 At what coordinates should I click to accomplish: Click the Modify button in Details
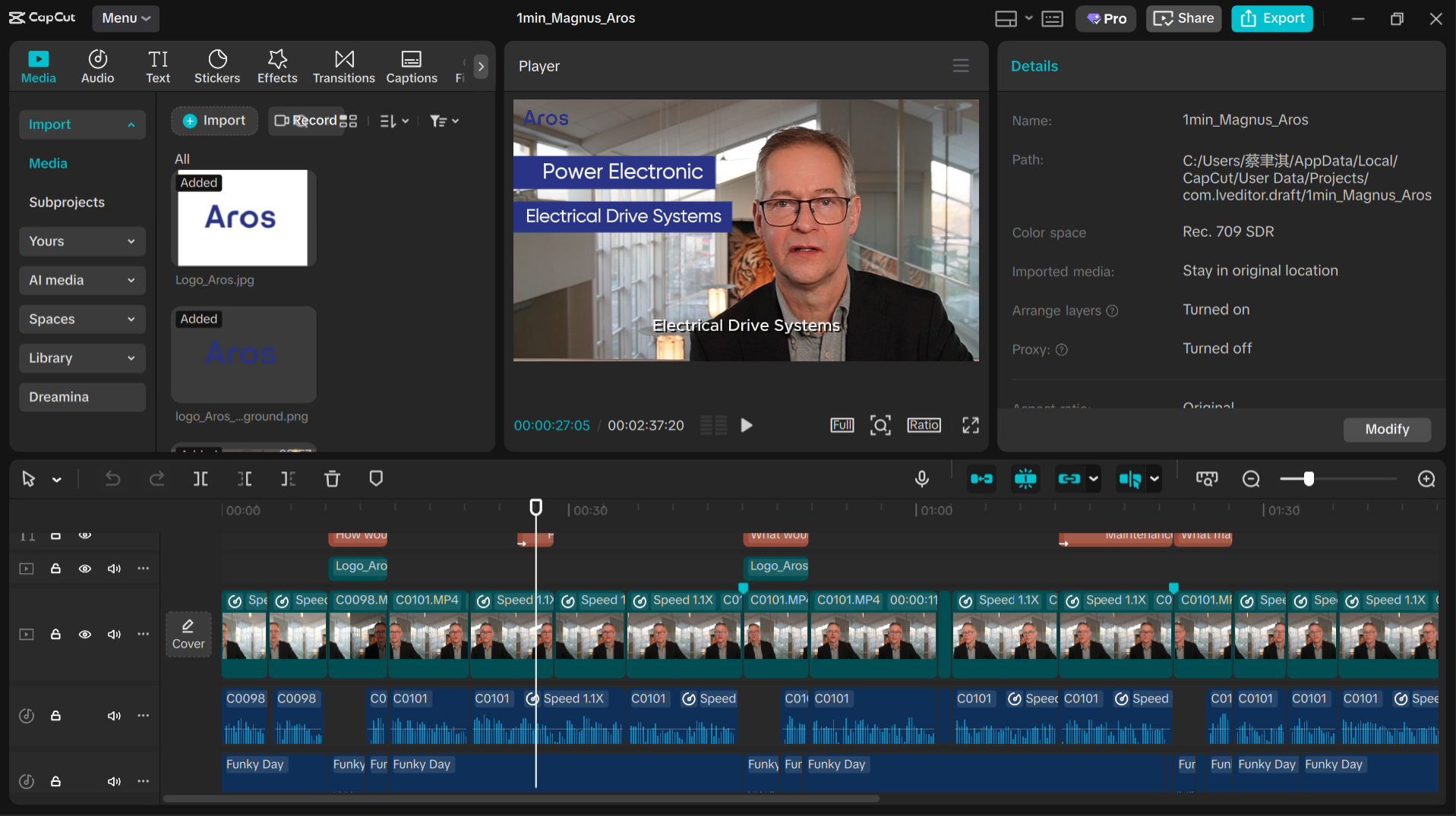[1386, 429]
